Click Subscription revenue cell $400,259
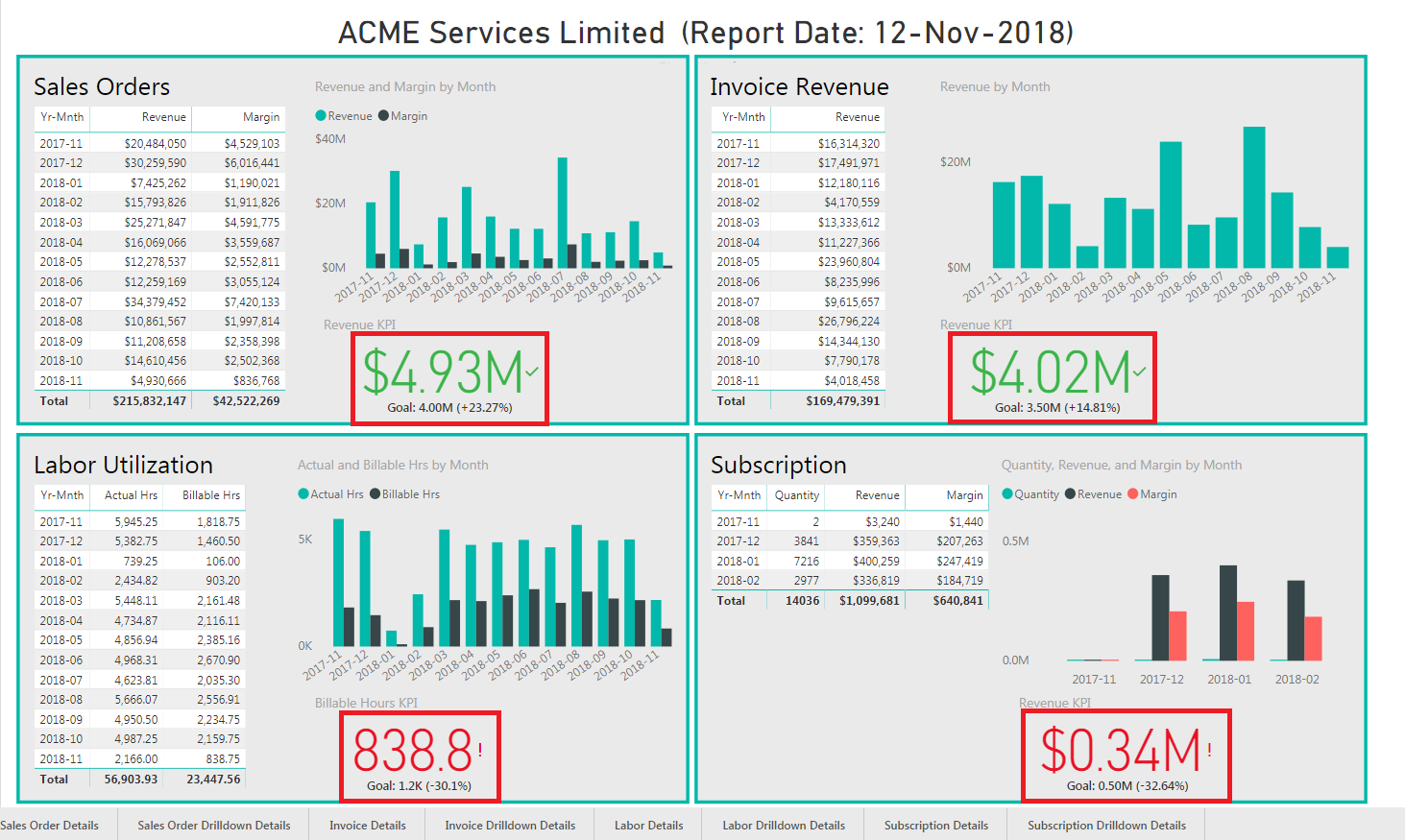The width and height of the screenshot is (1405, 840). click(876, 562)
